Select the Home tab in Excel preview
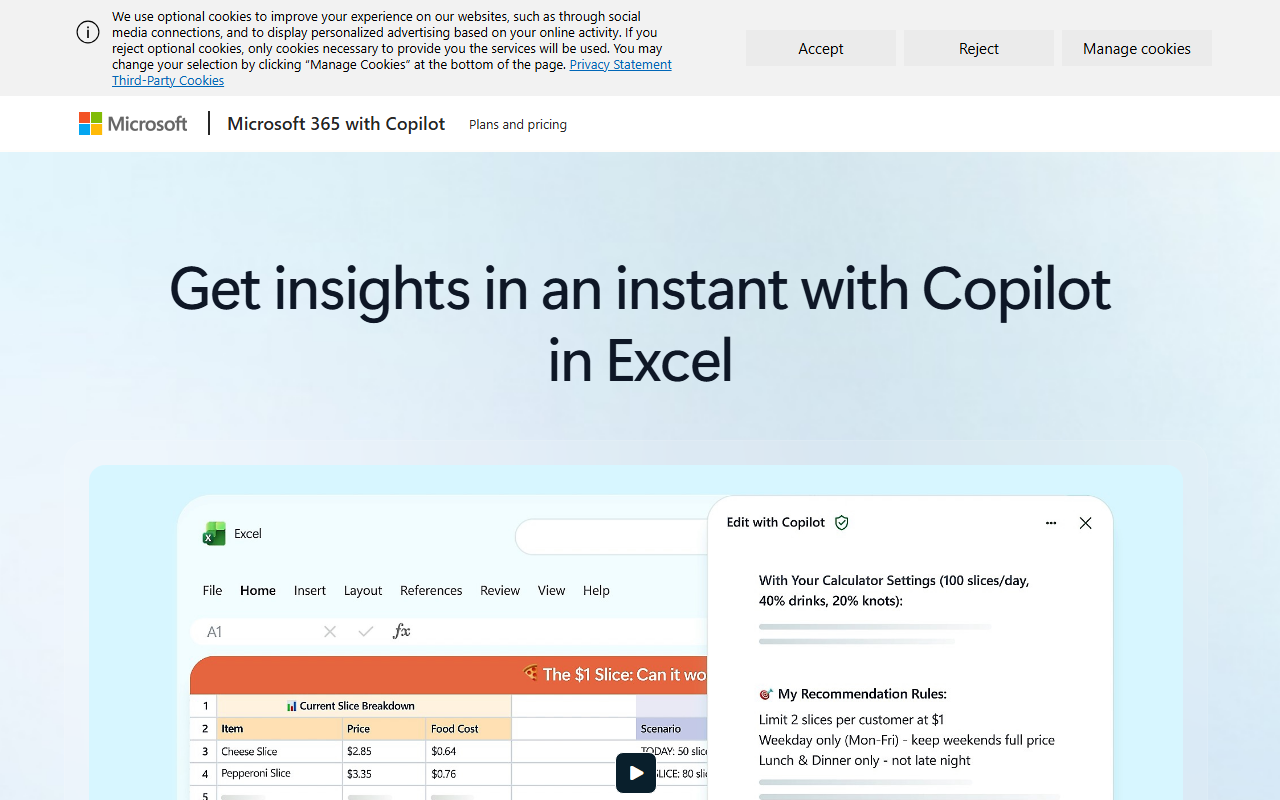 coord(258,590)
